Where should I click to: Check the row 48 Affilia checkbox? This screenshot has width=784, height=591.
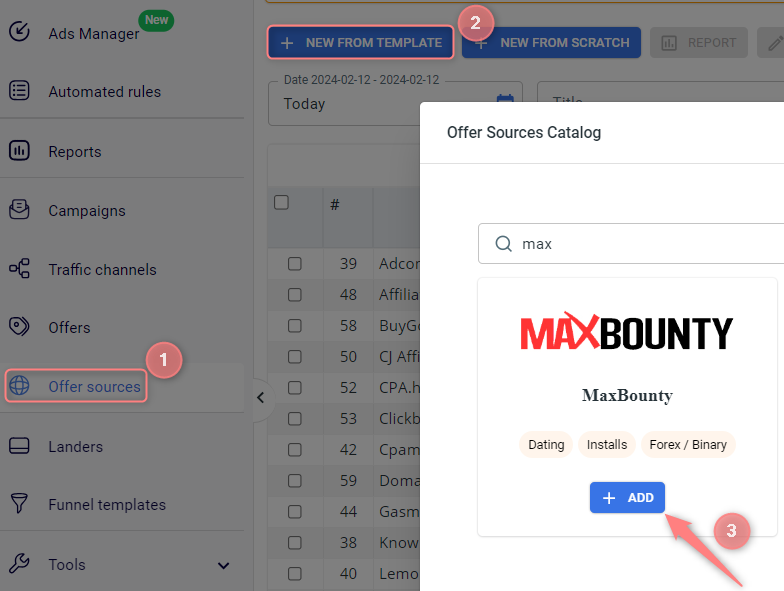pos(294,294)
